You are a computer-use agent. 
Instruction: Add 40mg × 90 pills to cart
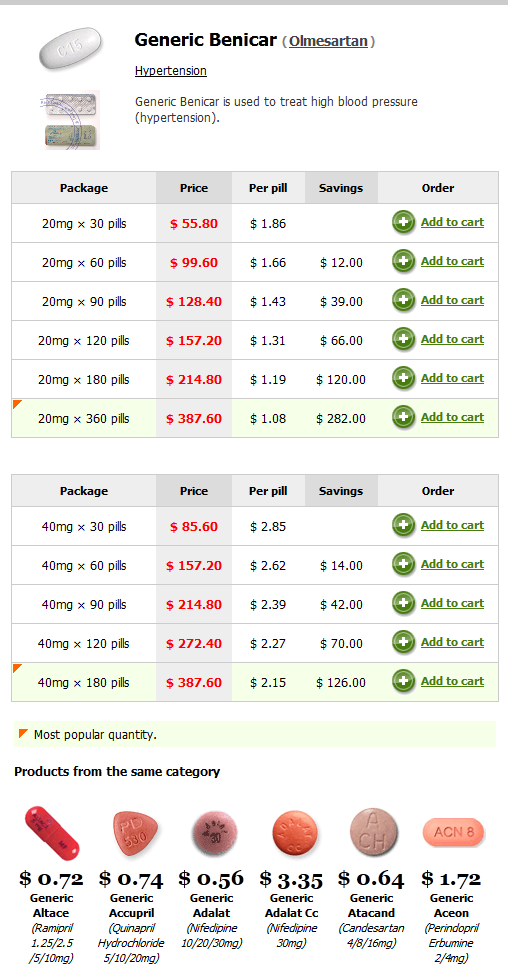pyautogui.click(x=452, y=603)
